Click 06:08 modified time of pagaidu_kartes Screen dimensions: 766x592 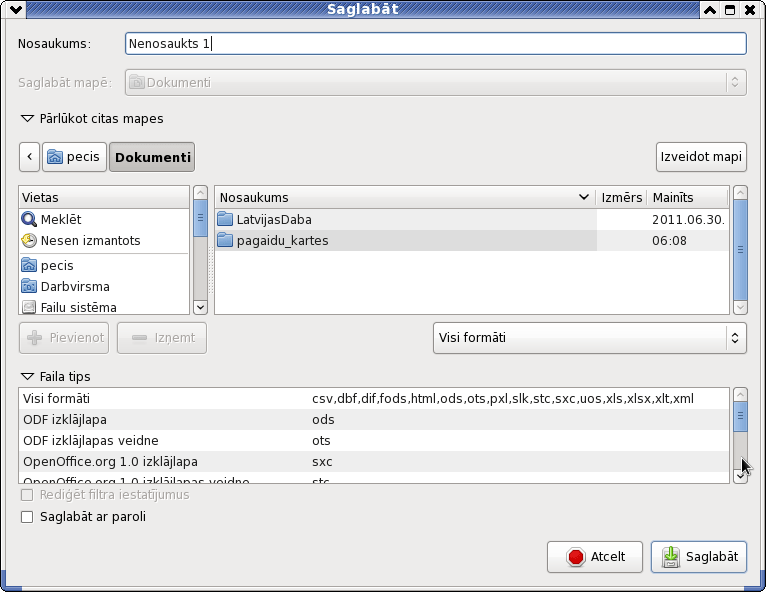click(669, 240)
